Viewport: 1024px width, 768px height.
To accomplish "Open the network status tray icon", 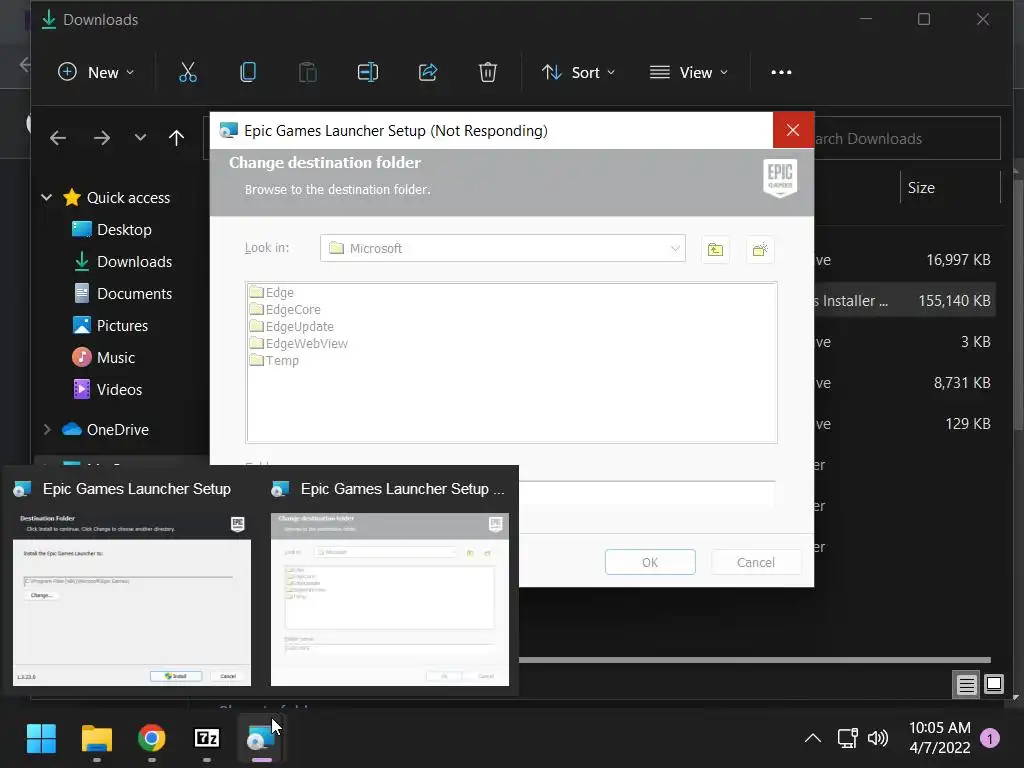I will [x=847, y=739].
